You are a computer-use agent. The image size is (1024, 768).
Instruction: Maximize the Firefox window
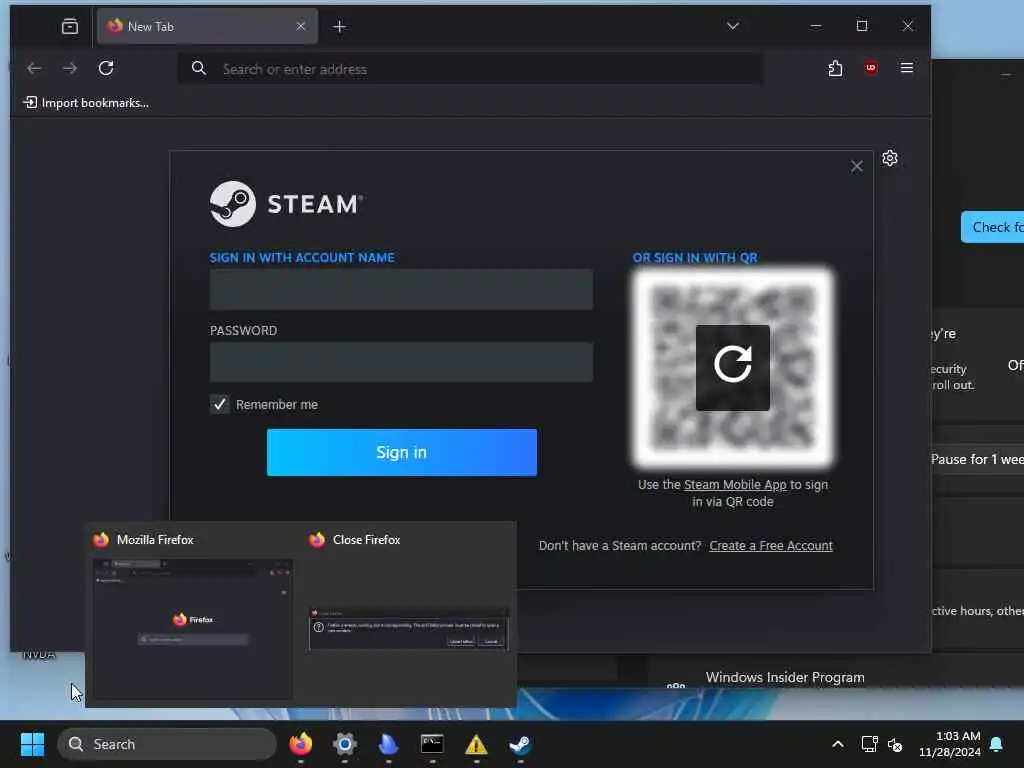coord(862,26)
